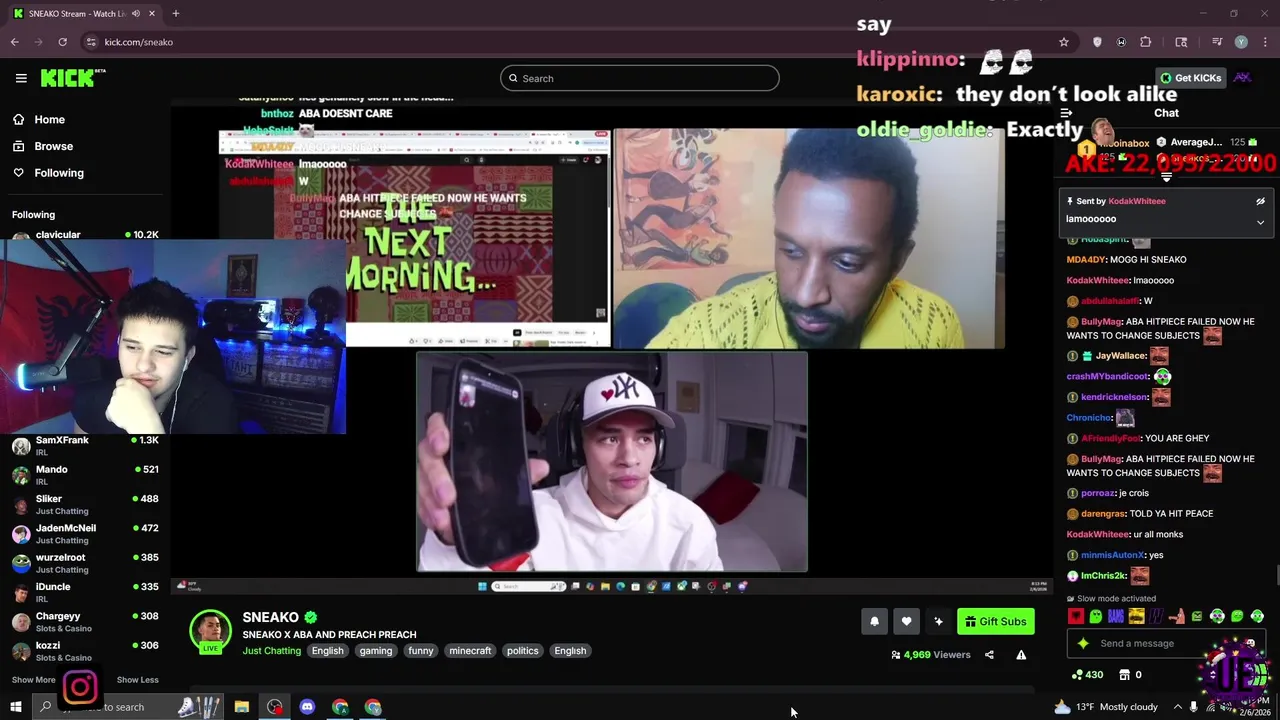Click the SNEAKO live avatar
This screenshot has height=720, width=1280.
pos(210,631)
